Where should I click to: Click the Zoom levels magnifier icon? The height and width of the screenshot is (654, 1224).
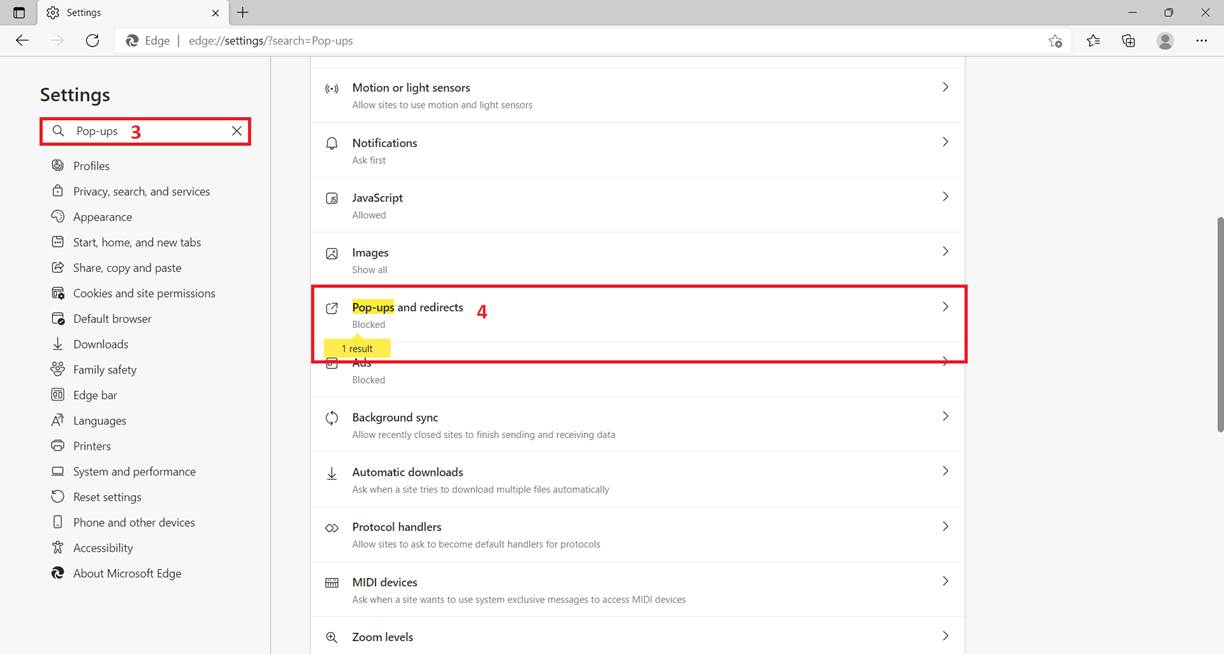[x=332, y=637]
